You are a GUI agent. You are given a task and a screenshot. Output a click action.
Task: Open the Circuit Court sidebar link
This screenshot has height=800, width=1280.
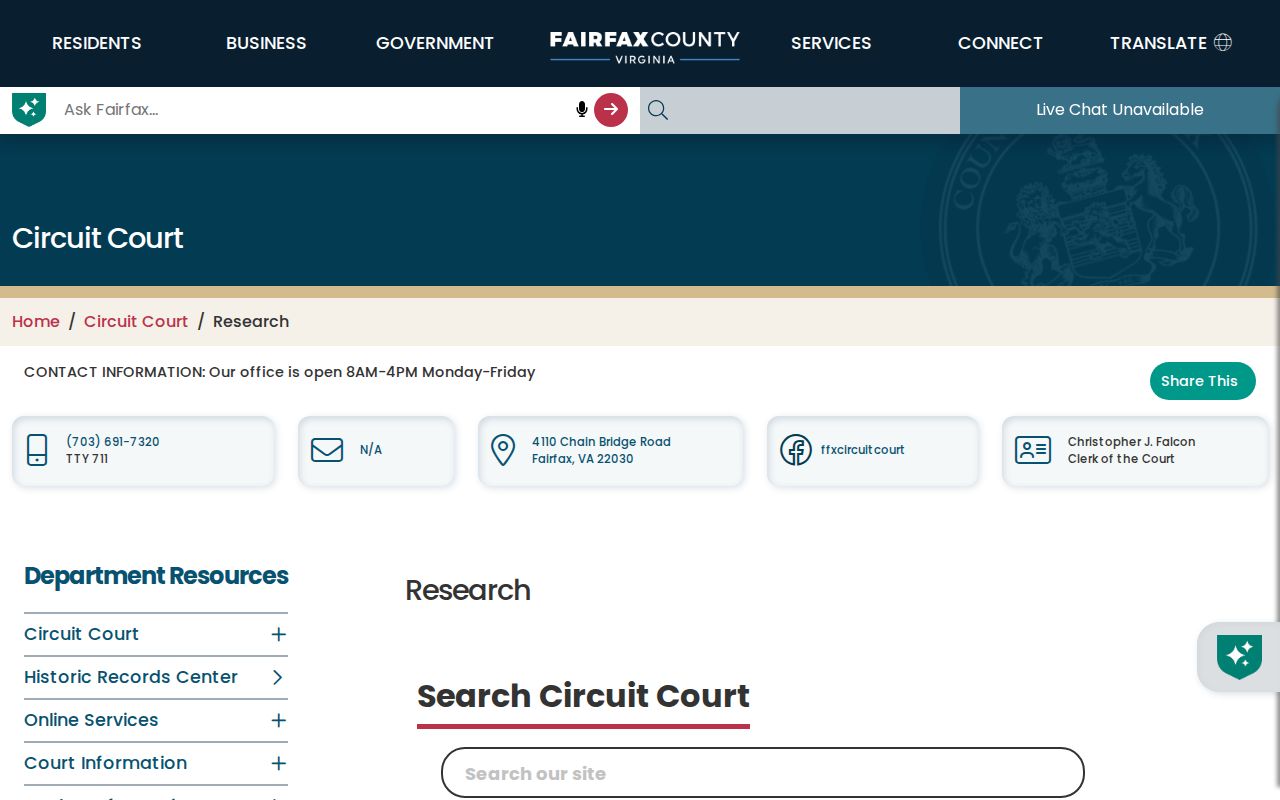81,634
